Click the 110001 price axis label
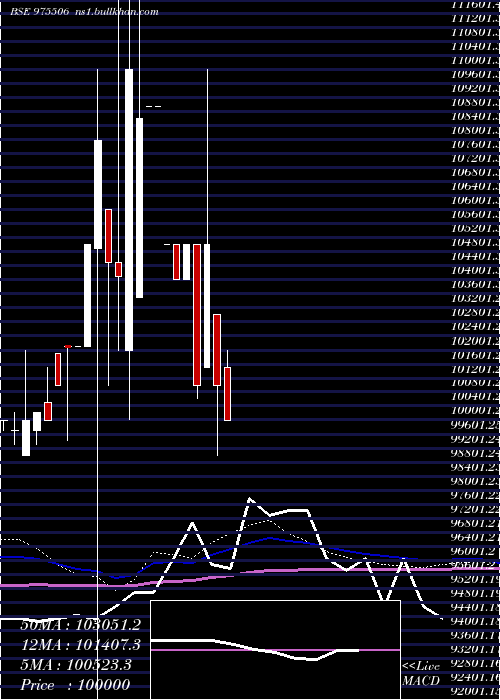This screenshot has height=700, width=500. [475, 60]
